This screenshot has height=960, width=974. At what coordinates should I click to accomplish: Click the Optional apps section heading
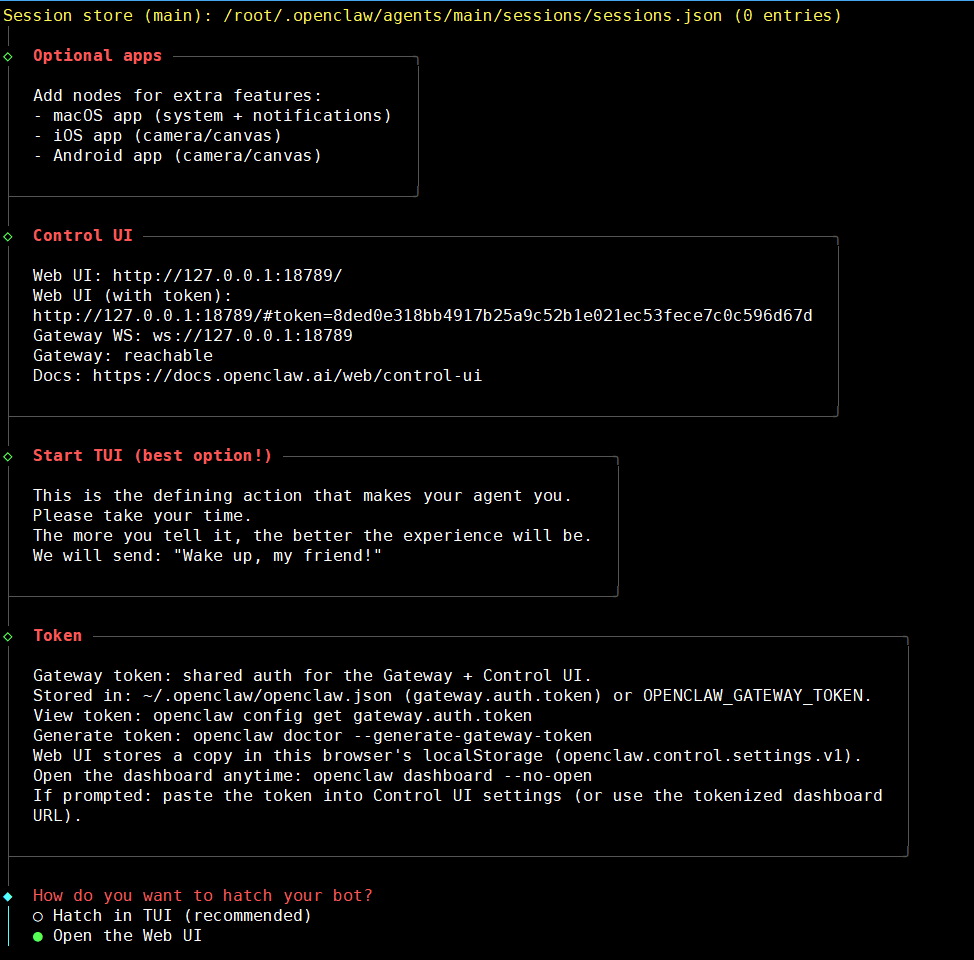click(97, 56)
